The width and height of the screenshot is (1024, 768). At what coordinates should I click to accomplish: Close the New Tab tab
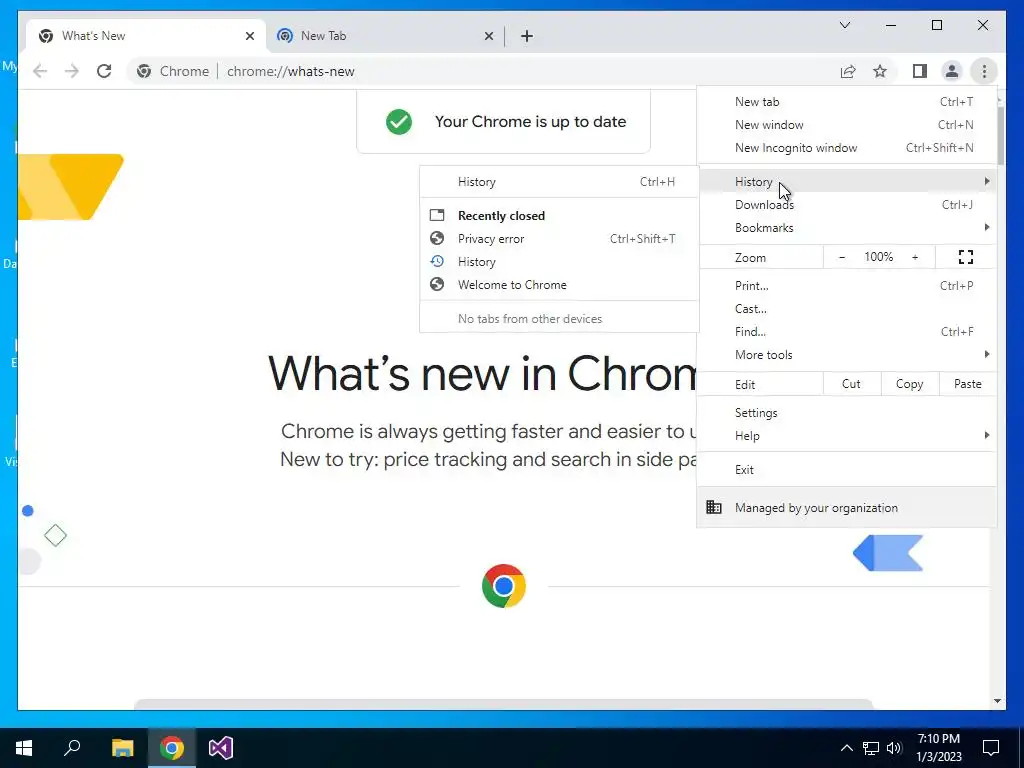coord(488,36)
